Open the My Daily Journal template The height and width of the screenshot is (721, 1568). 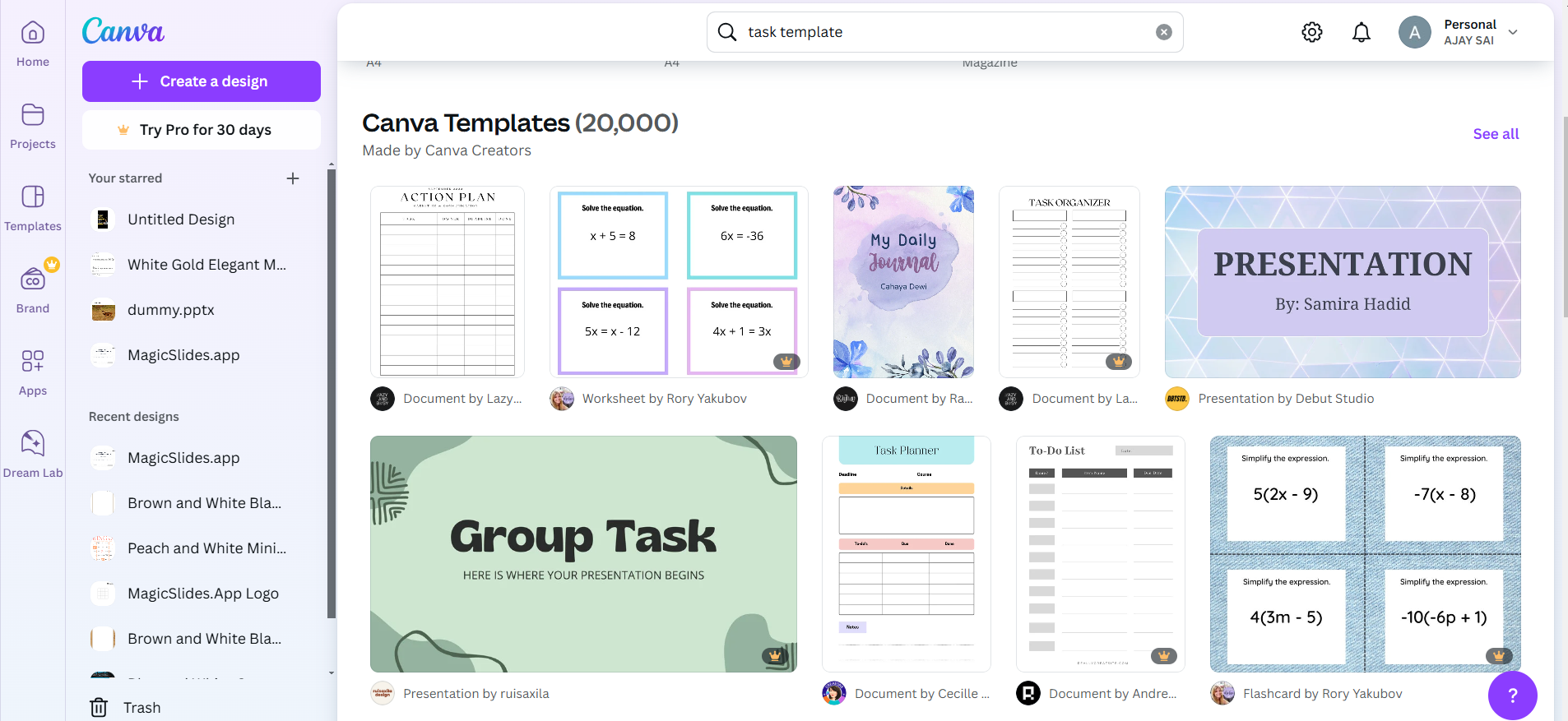pyautogui.click(x=904, y=282)
